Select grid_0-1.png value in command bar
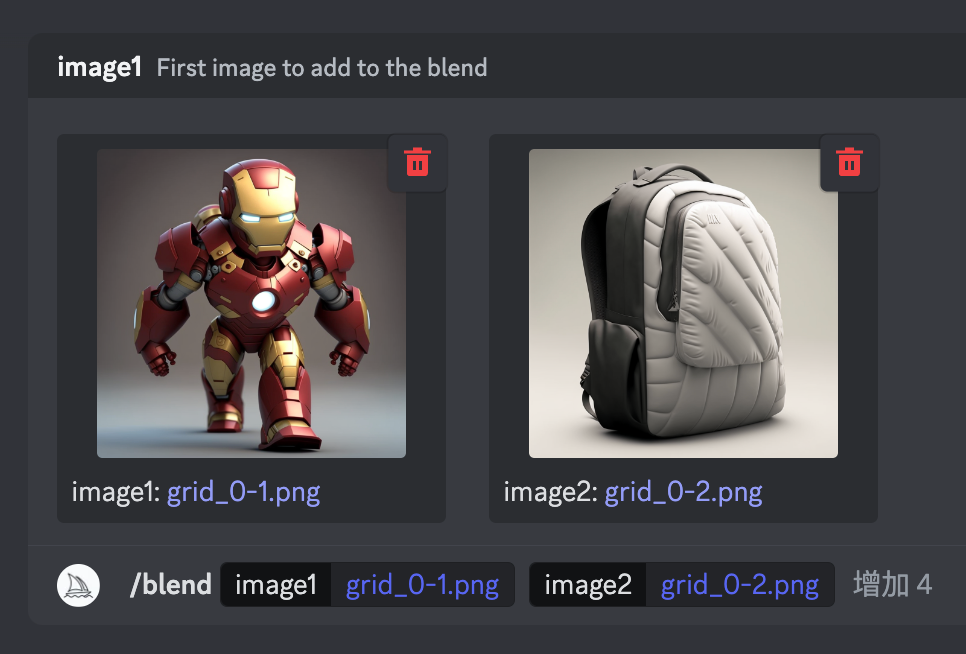966x654 pixels. [x=423, y=584]
